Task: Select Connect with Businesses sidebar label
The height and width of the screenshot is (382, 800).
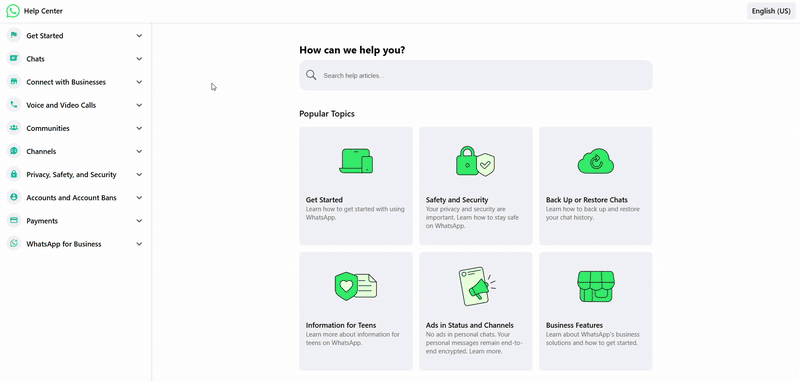Action: [66, 82]
